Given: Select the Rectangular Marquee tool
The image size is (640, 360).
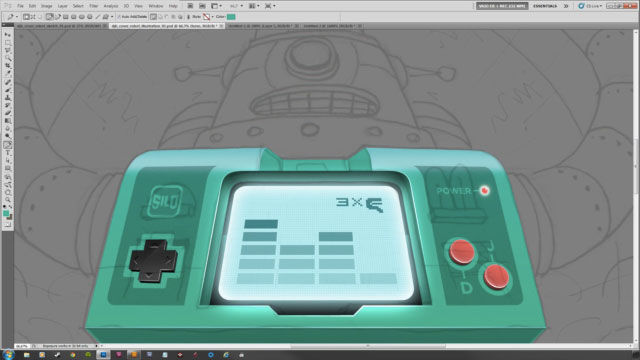Looking at the screenshot, I should 8,42.
